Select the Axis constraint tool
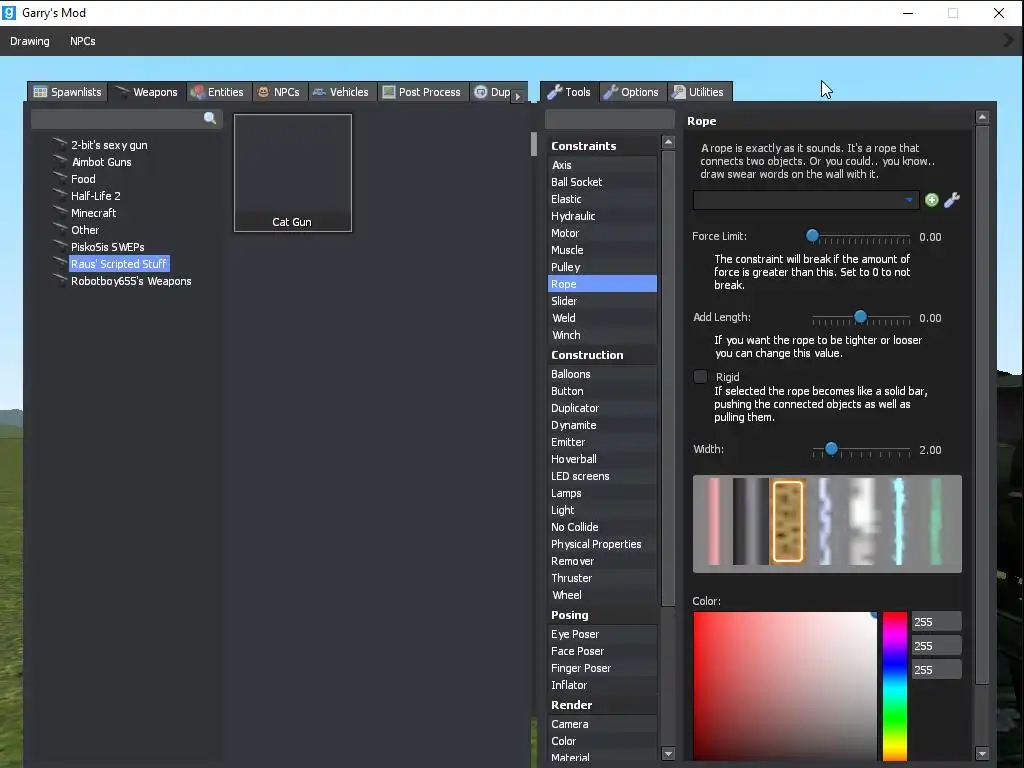Screen dimensions: 1024x768 click(x=602, y=165)
